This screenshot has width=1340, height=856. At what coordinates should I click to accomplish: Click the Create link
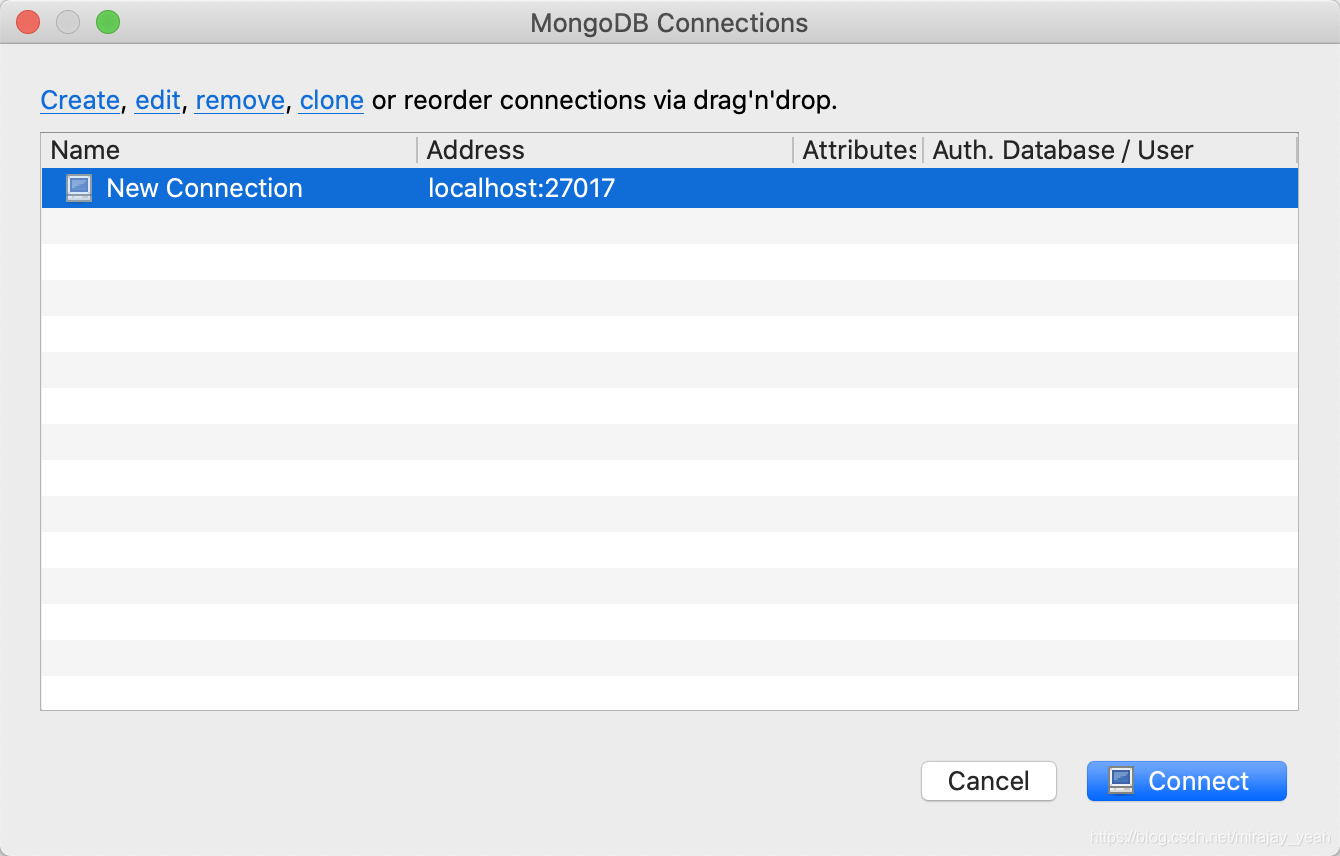(x=80, y=100)
